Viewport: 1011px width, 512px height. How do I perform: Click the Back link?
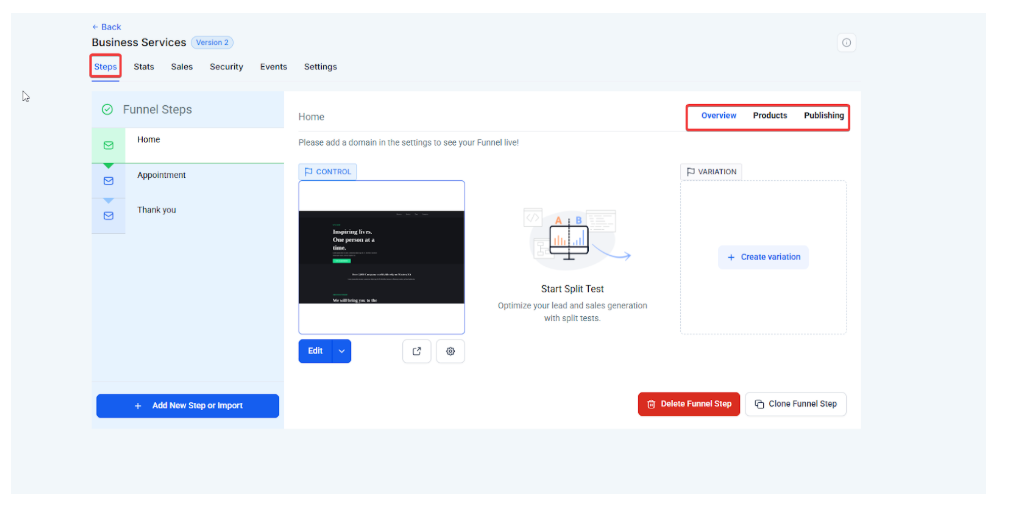point(106,27)
